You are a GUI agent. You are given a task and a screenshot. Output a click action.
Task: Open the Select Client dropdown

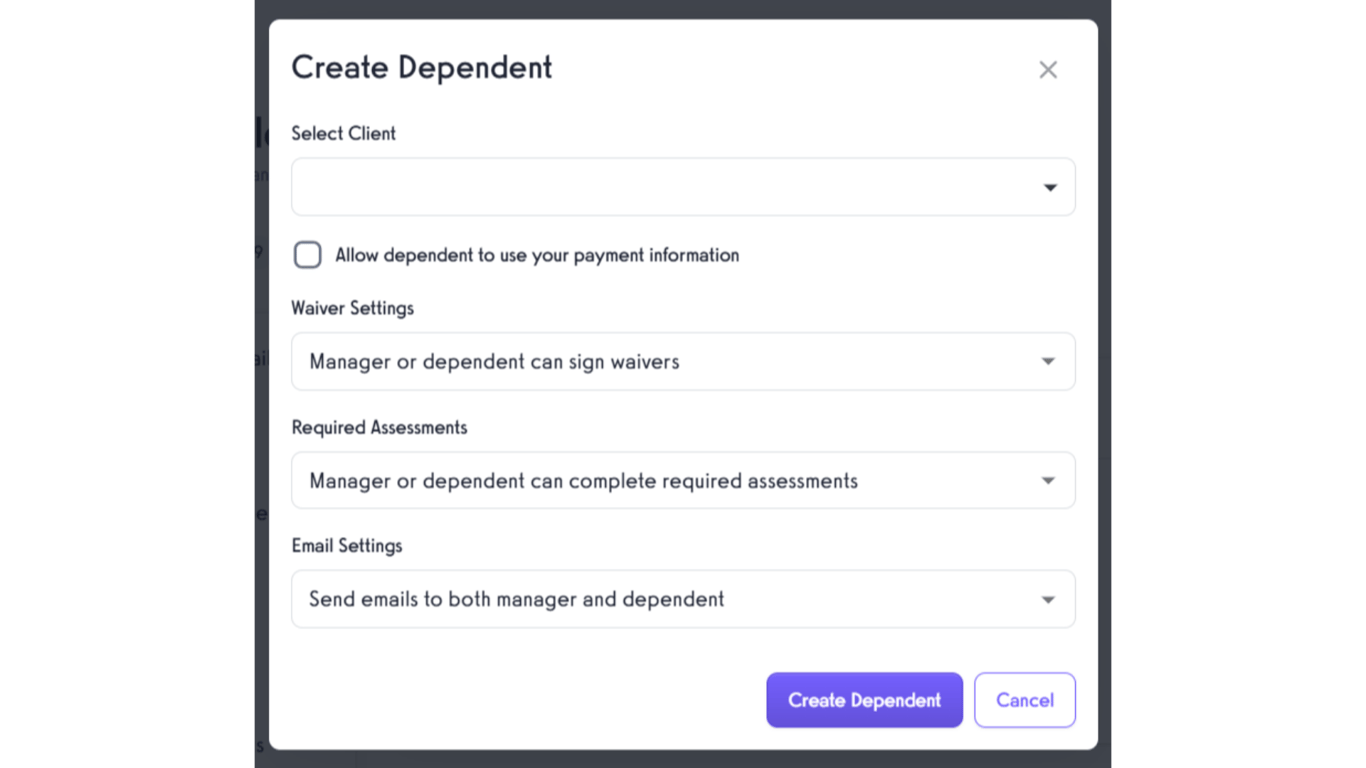click(x=683, y=186)
